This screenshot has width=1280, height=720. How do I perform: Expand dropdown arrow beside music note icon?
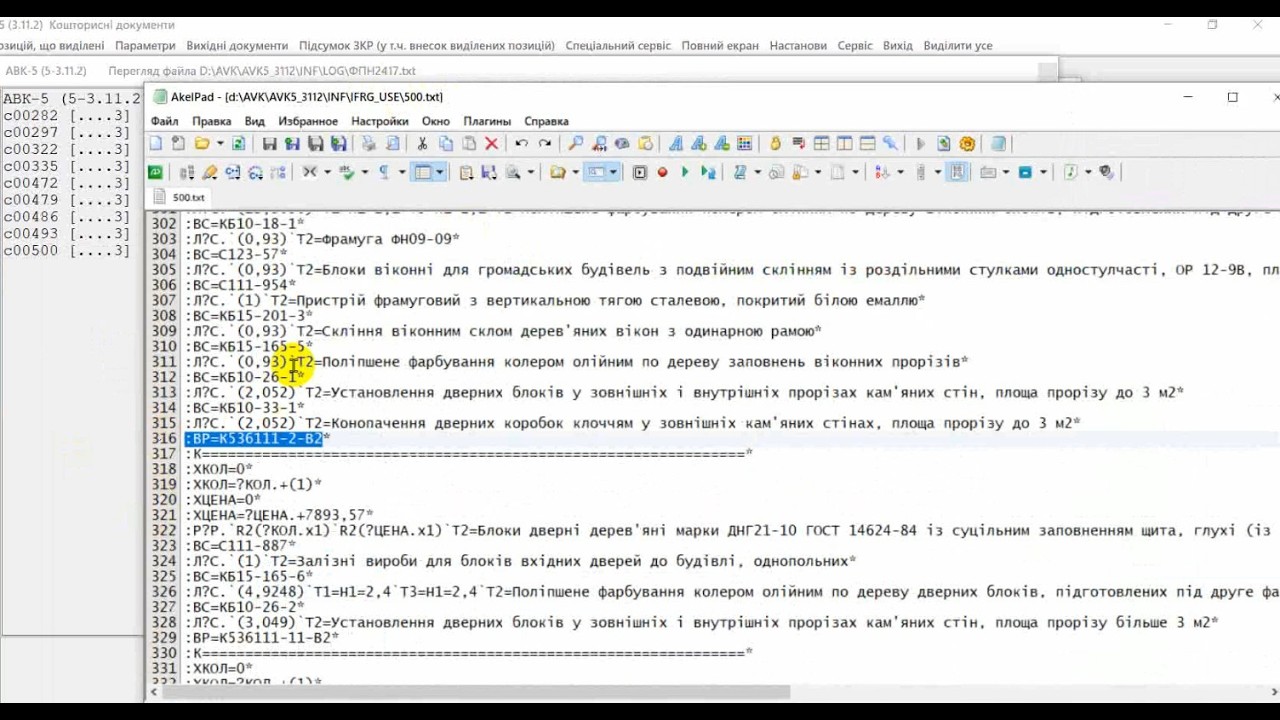[x=1089, y=172]
